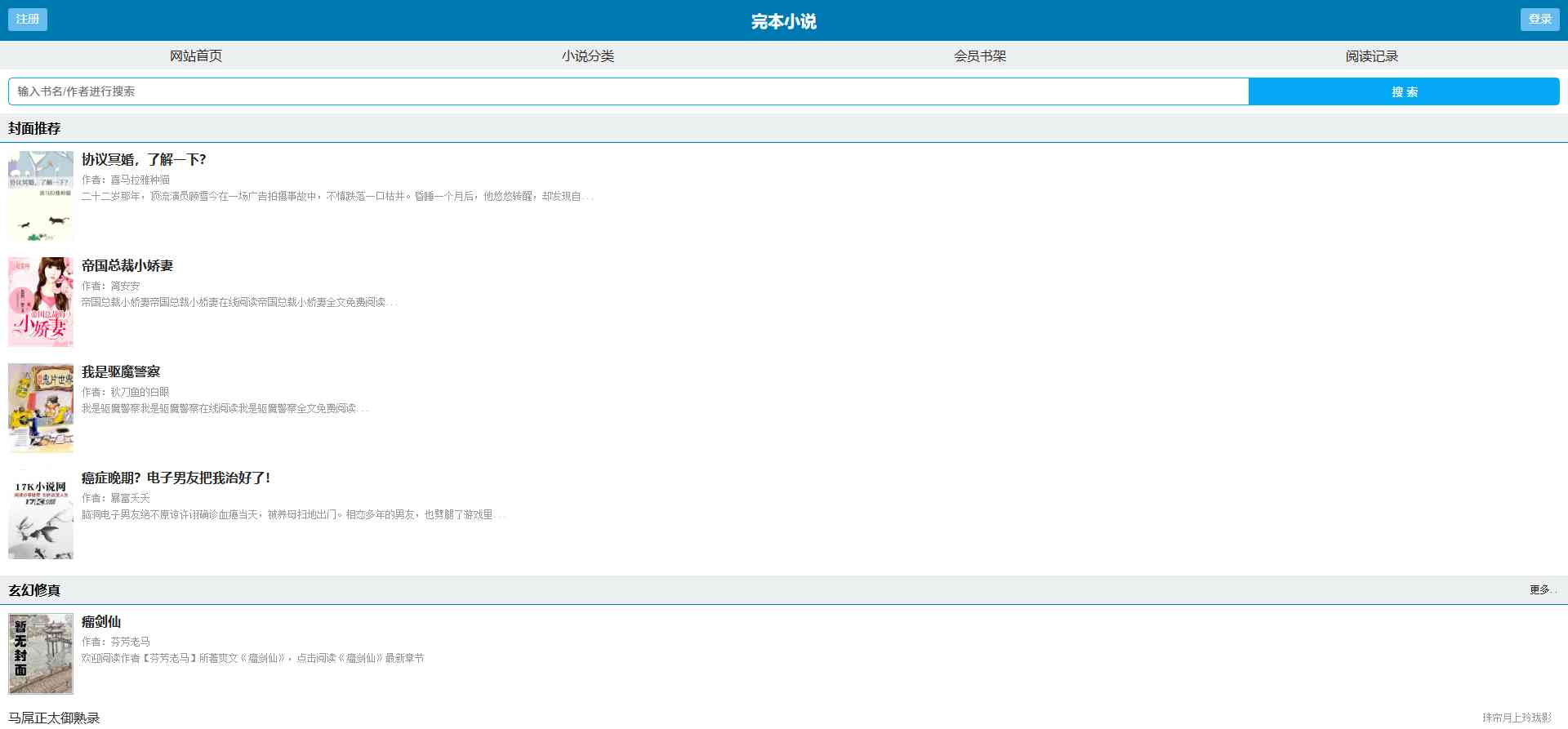Focus the book/author search input field

coord(627,91)
